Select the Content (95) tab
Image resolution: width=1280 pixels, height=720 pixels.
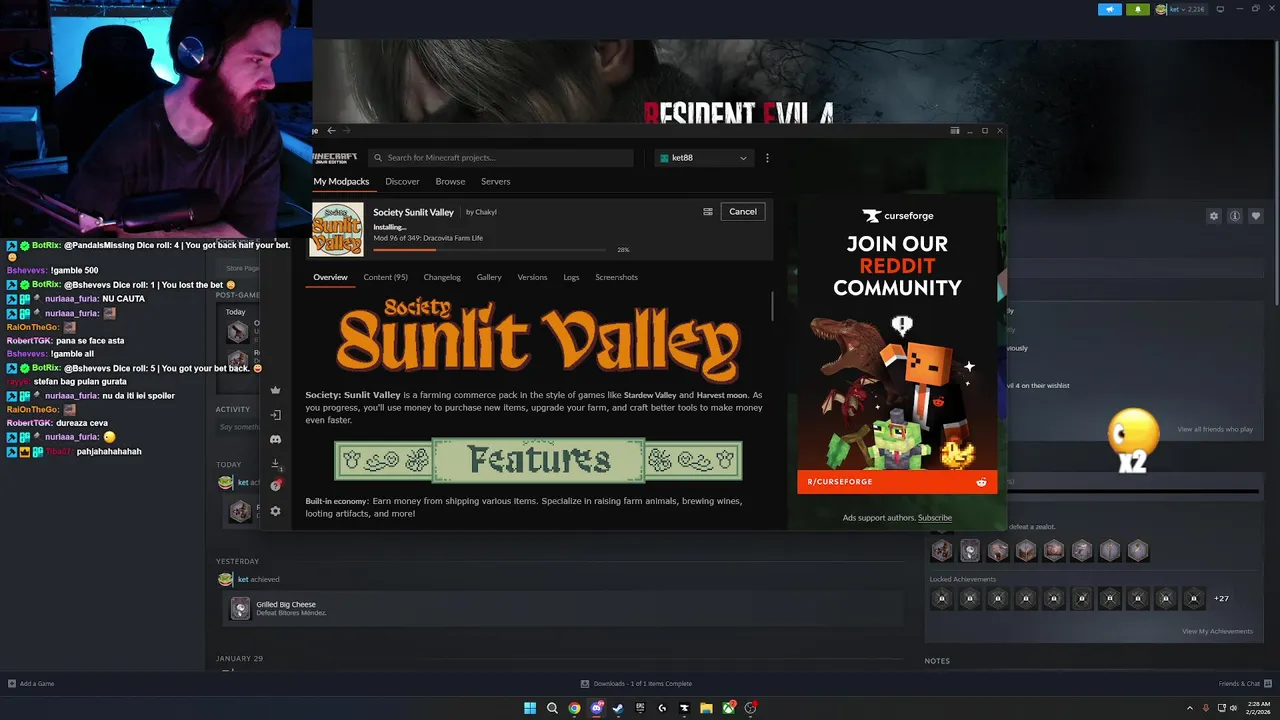pyautogui.click(x=385, y=277)
